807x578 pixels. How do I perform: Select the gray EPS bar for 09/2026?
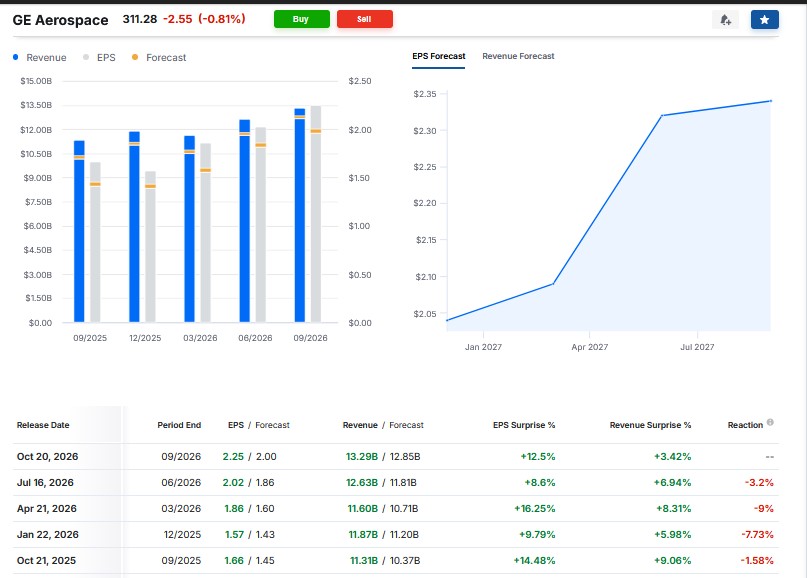(316, 214)
